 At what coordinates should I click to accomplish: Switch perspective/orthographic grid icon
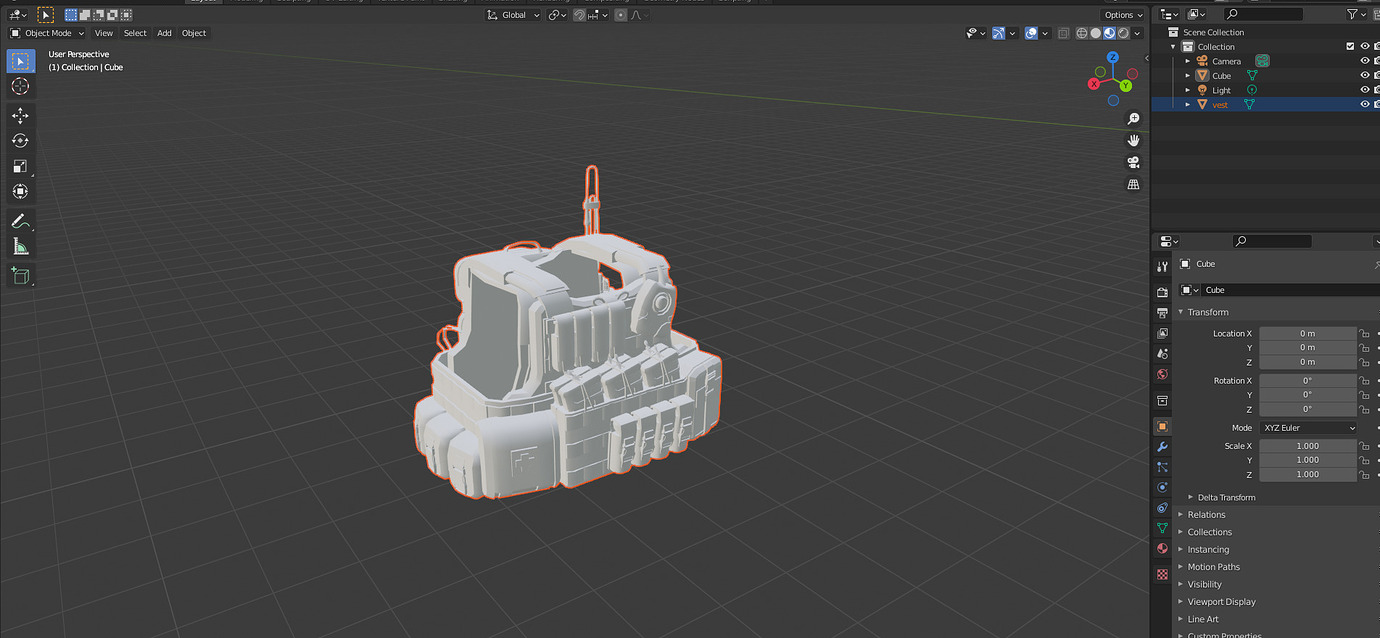point(1133,184)
